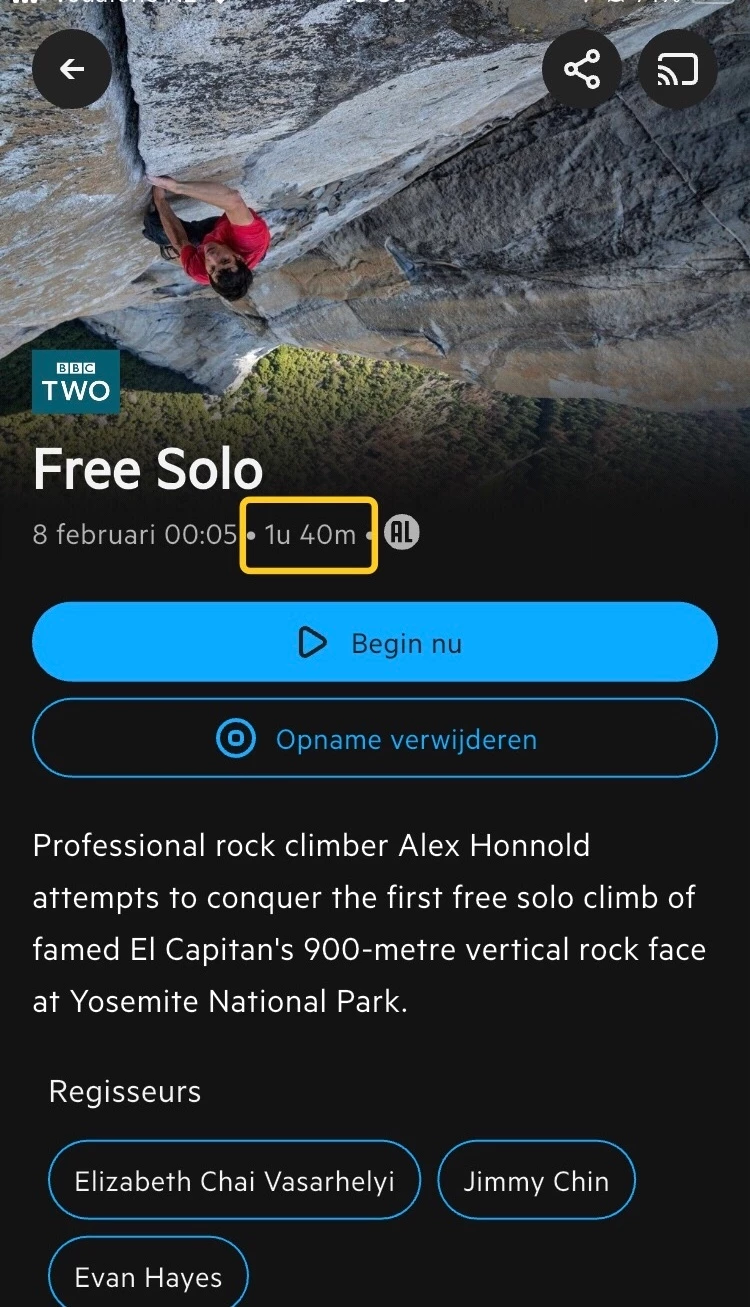This screenshot has height=1307, width=750.
Task: Tap the Free Solo title
Action: click(x=148, y=469)
